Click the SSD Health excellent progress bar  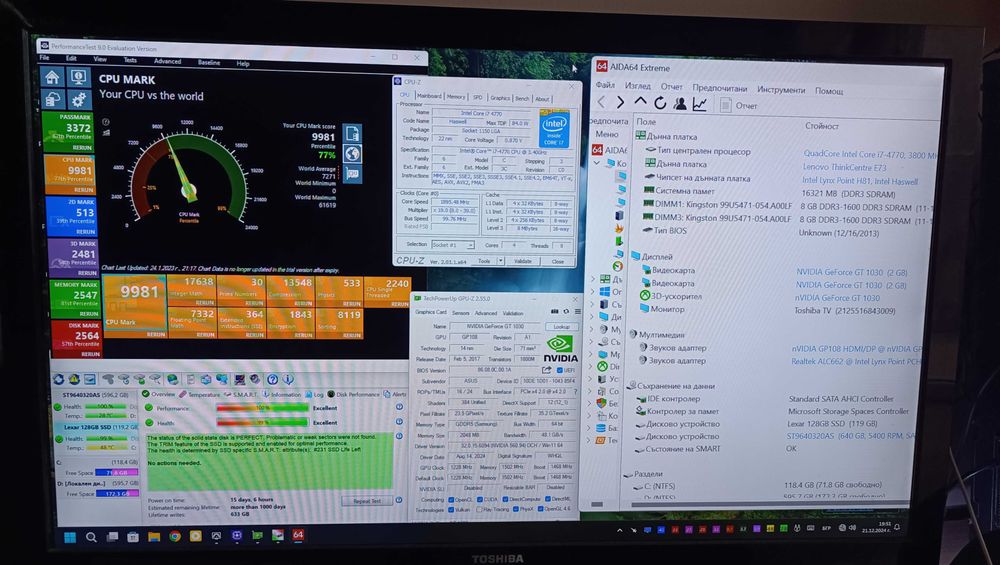pyautogui.click(x=263, y=423)
